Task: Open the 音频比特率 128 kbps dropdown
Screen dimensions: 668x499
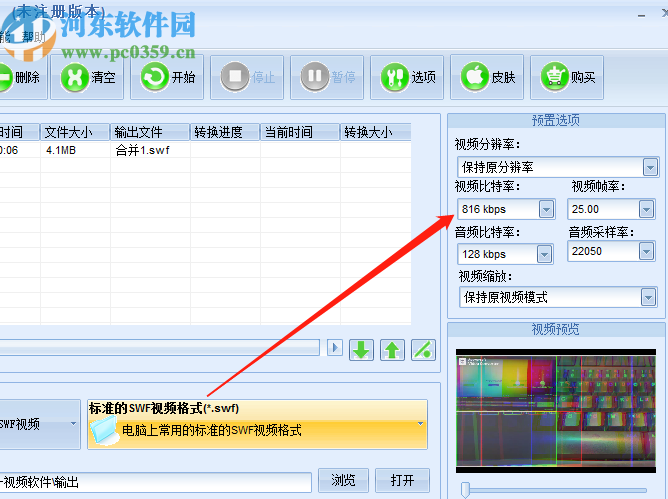Action: point(544,254)
